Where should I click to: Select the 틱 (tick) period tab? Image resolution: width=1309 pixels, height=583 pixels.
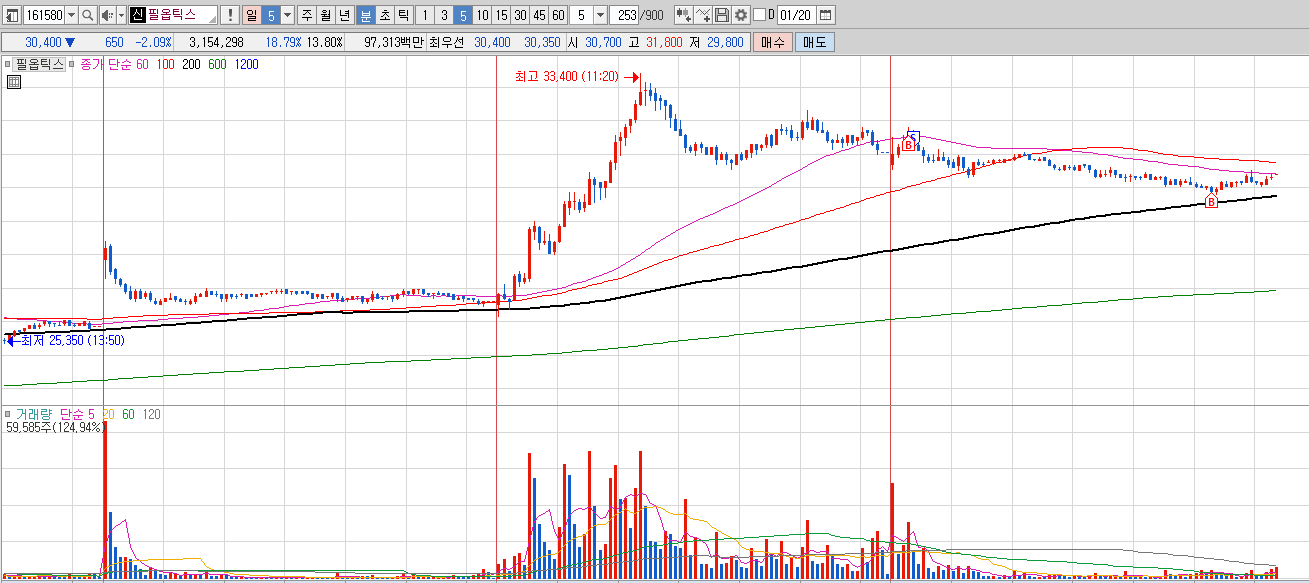[x=404, y=15]
